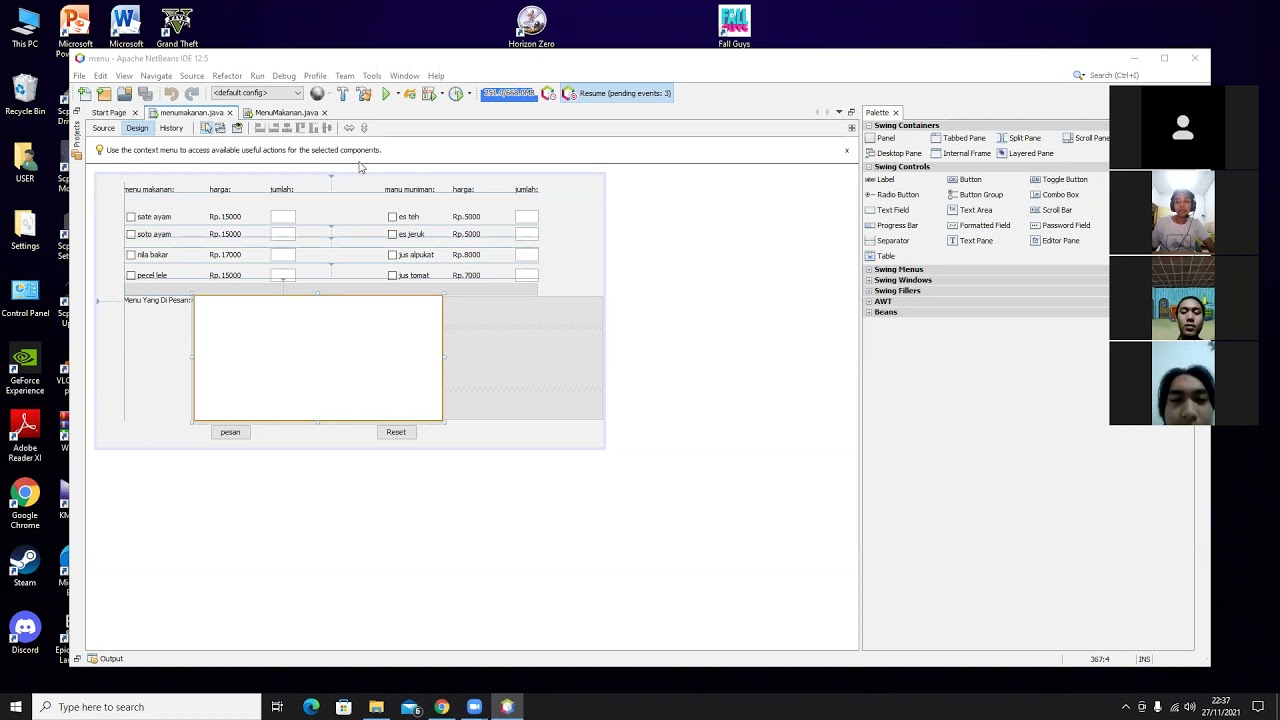Click the New Project toolbar icon

[104, 93]
